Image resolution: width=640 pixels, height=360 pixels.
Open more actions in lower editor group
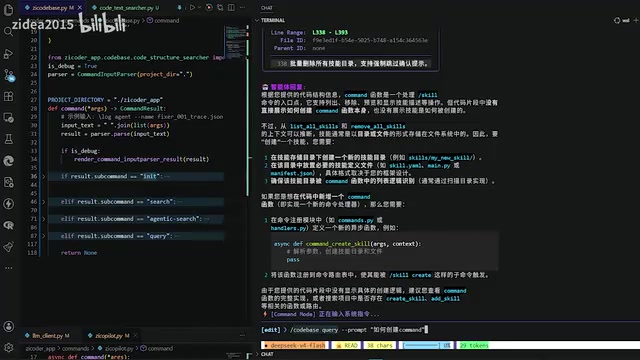(242, 335)
